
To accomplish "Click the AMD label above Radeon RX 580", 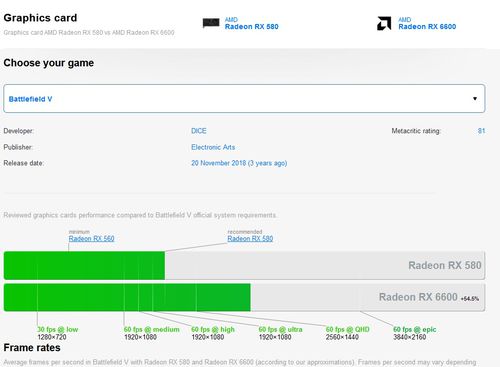I will (231, 20).
